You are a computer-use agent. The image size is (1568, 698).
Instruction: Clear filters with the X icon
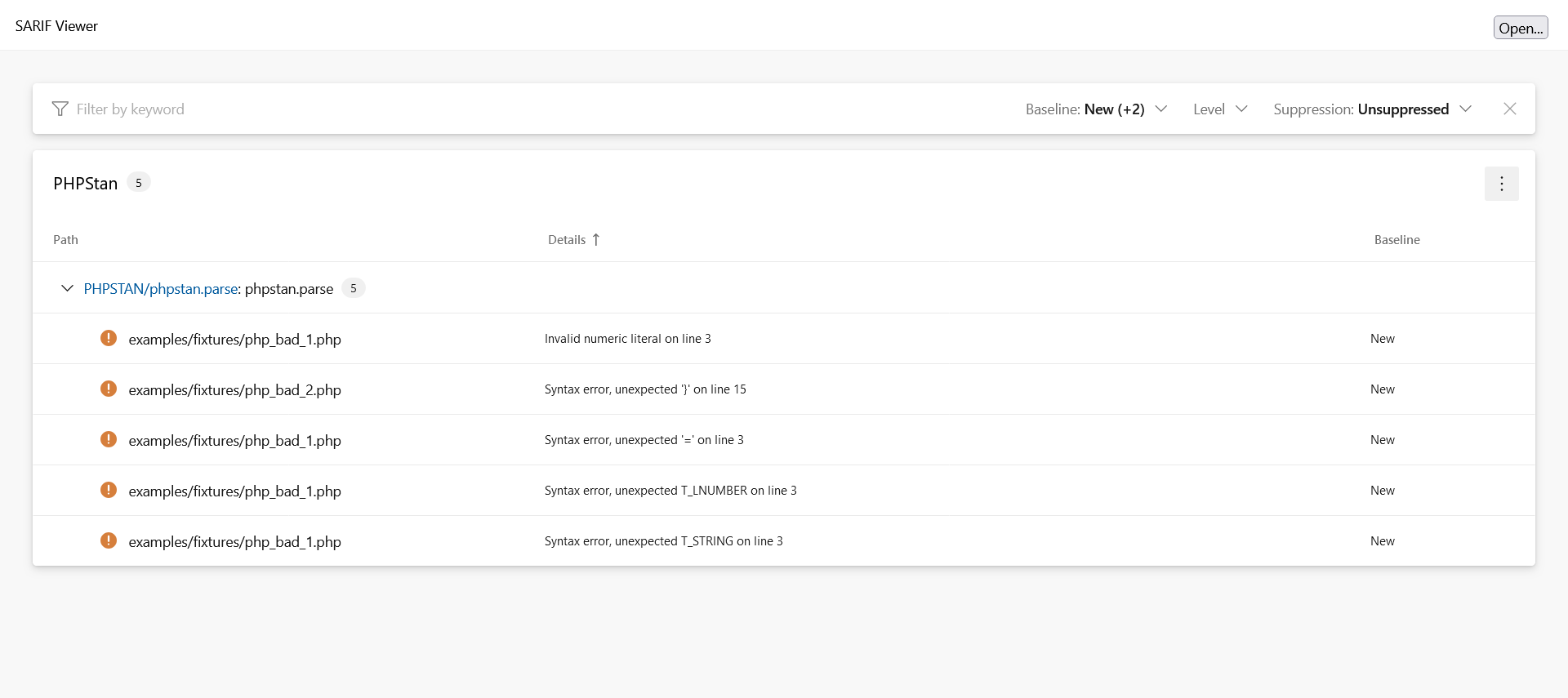tap(1509, 109)
